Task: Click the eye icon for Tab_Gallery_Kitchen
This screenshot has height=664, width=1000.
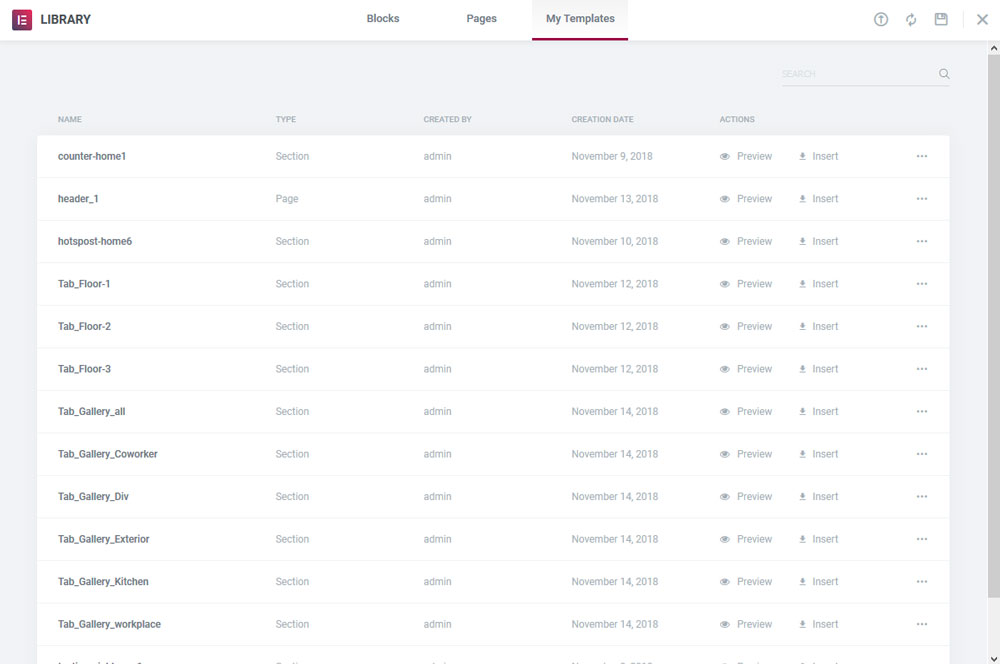Action: click(x=725, y=582)
